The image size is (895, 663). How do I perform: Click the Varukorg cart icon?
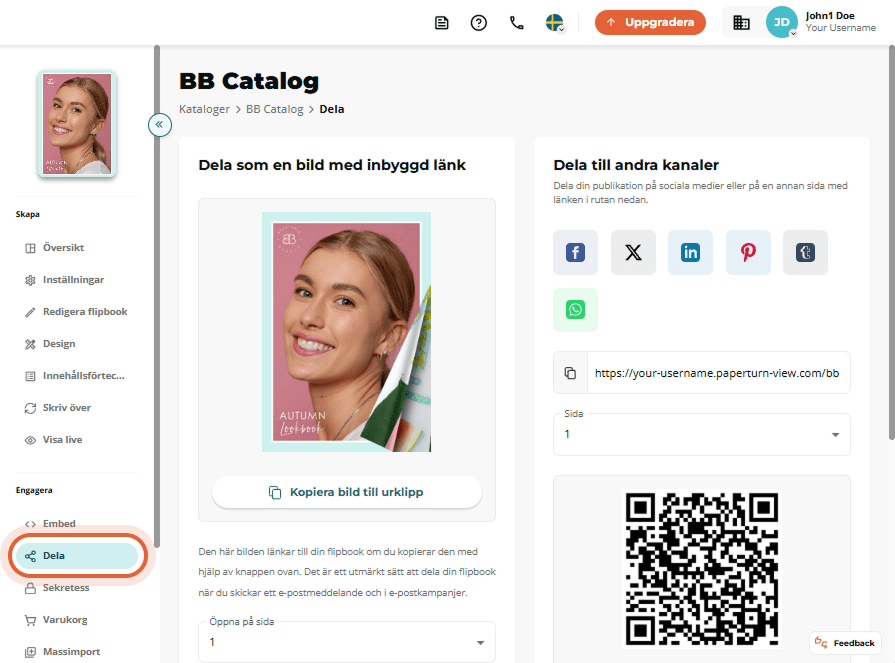(x=30, y=620)
